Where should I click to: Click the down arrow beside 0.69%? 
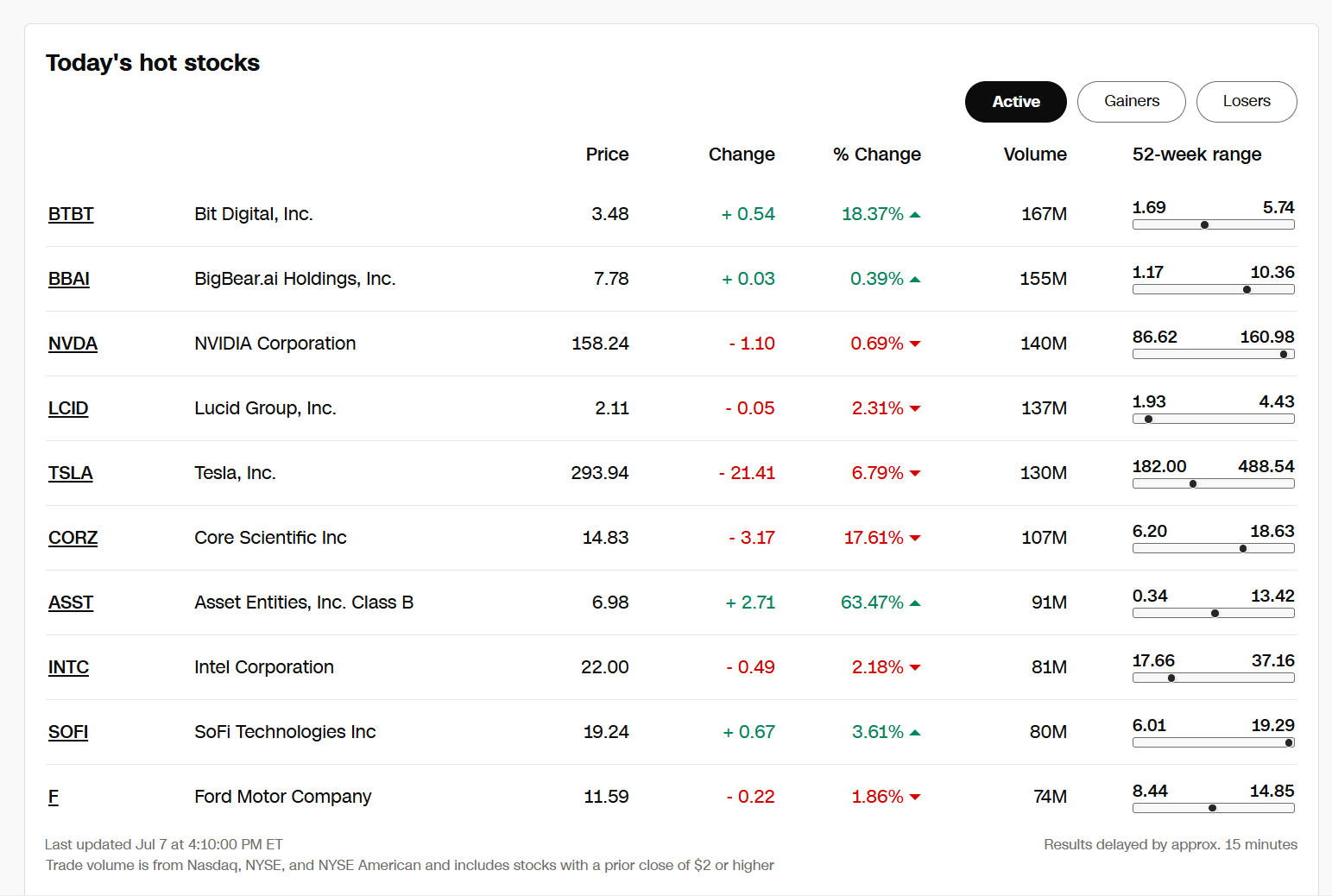pyautogui.click(x=915, y=344)
